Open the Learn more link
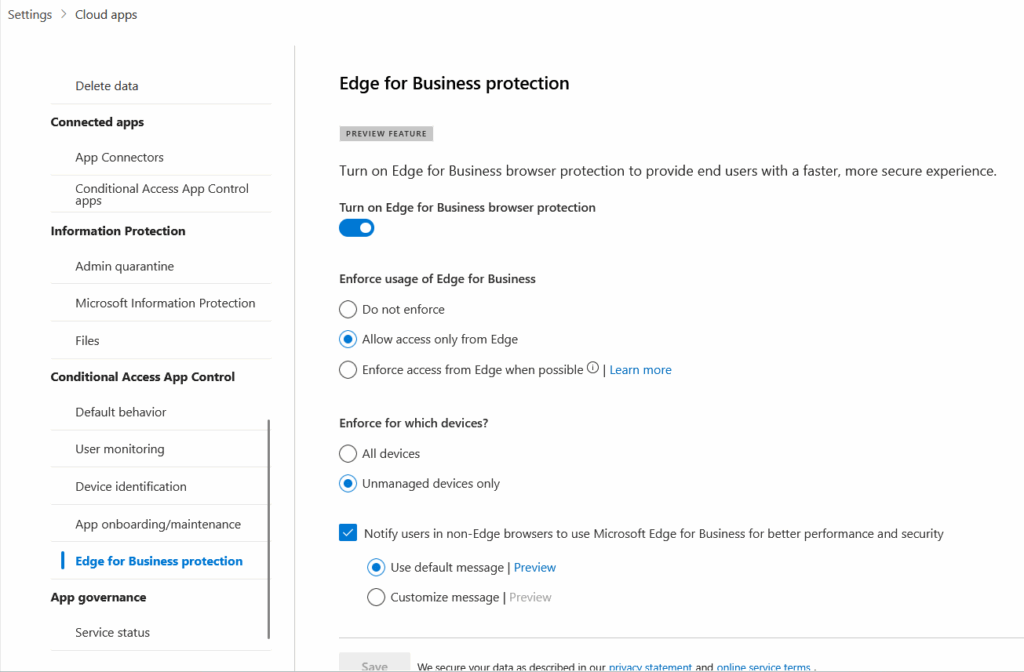1024x672 pixels. tap(640, 370)
